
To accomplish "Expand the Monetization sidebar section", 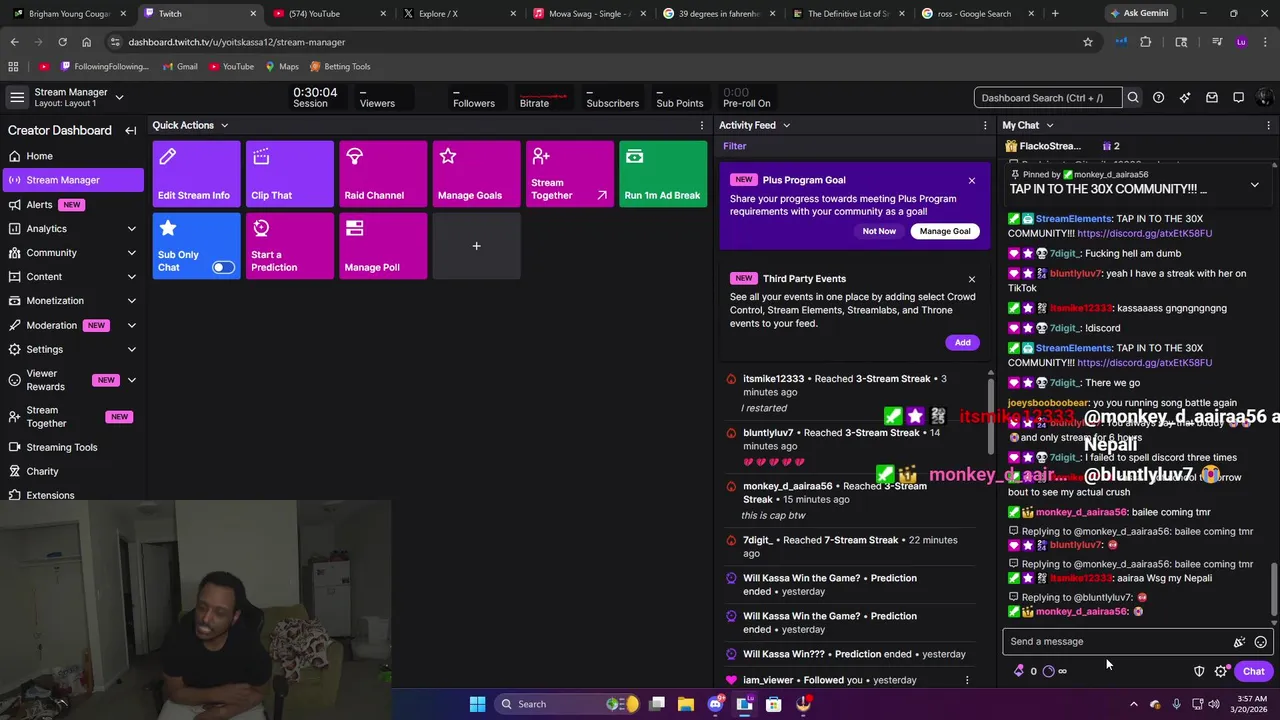I will point(131,301).
